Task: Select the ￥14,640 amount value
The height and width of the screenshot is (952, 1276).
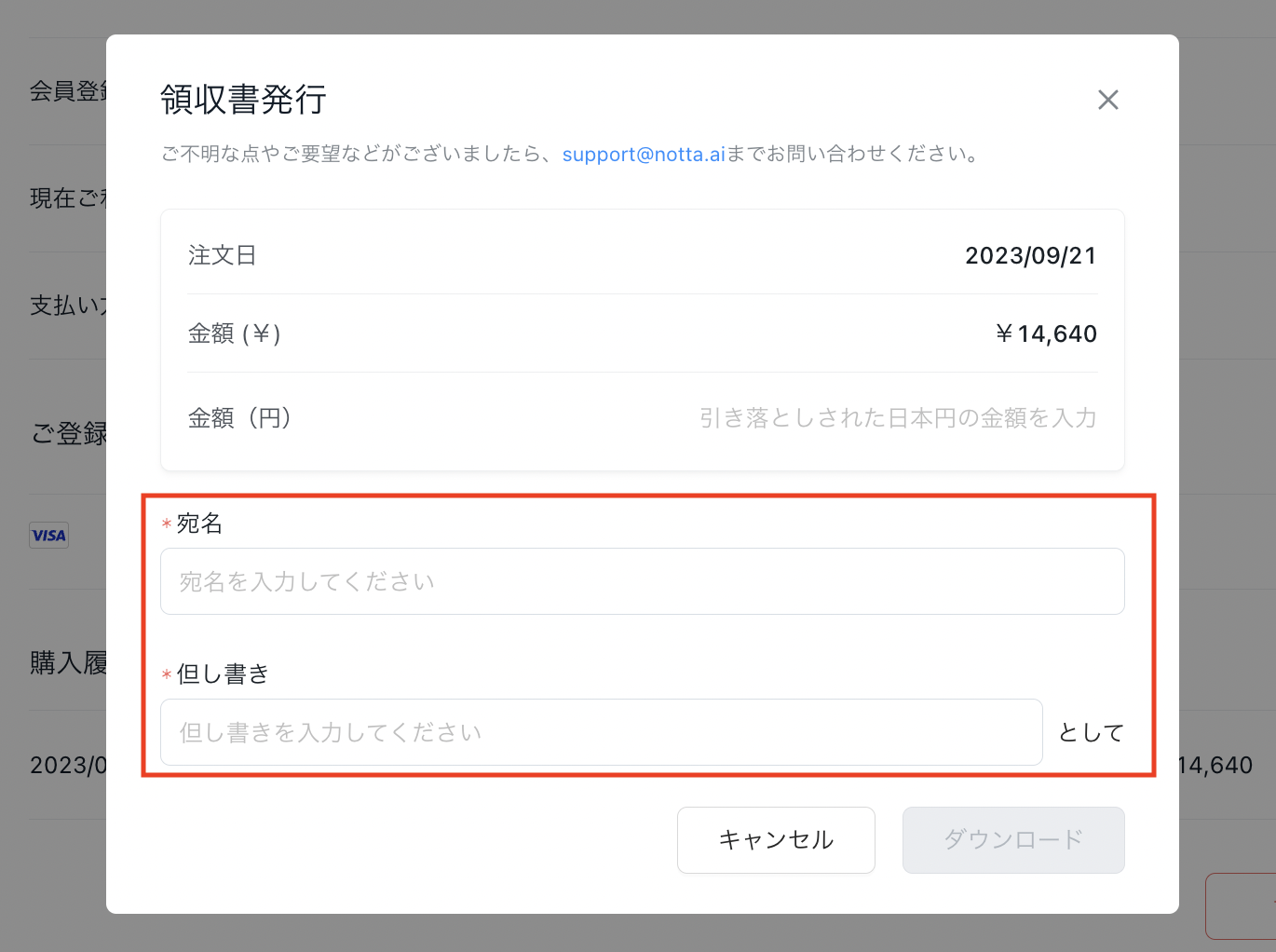Action: [1046, 333]
